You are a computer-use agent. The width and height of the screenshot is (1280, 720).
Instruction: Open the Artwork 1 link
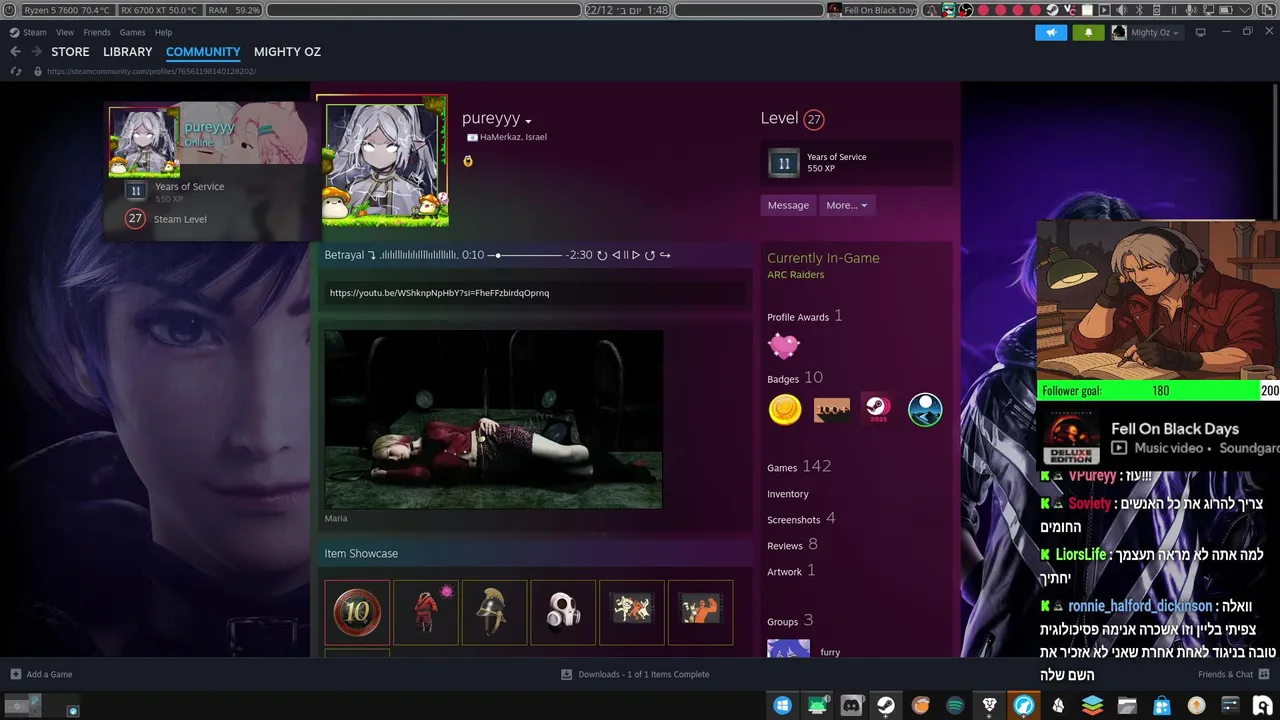click(791, 571)
